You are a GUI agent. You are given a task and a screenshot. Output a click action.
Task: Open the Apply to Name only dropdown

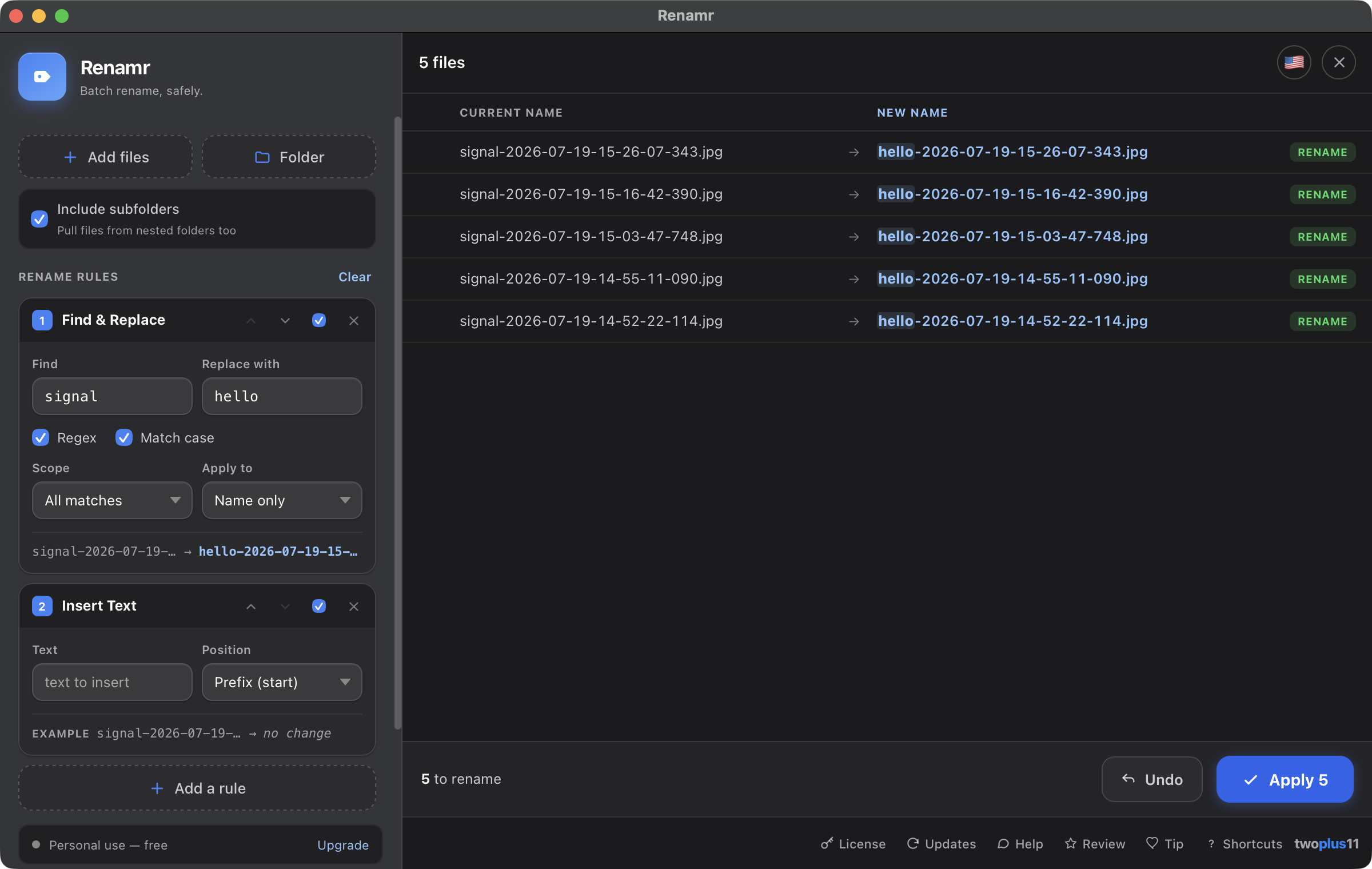click(x=282, y=500)
